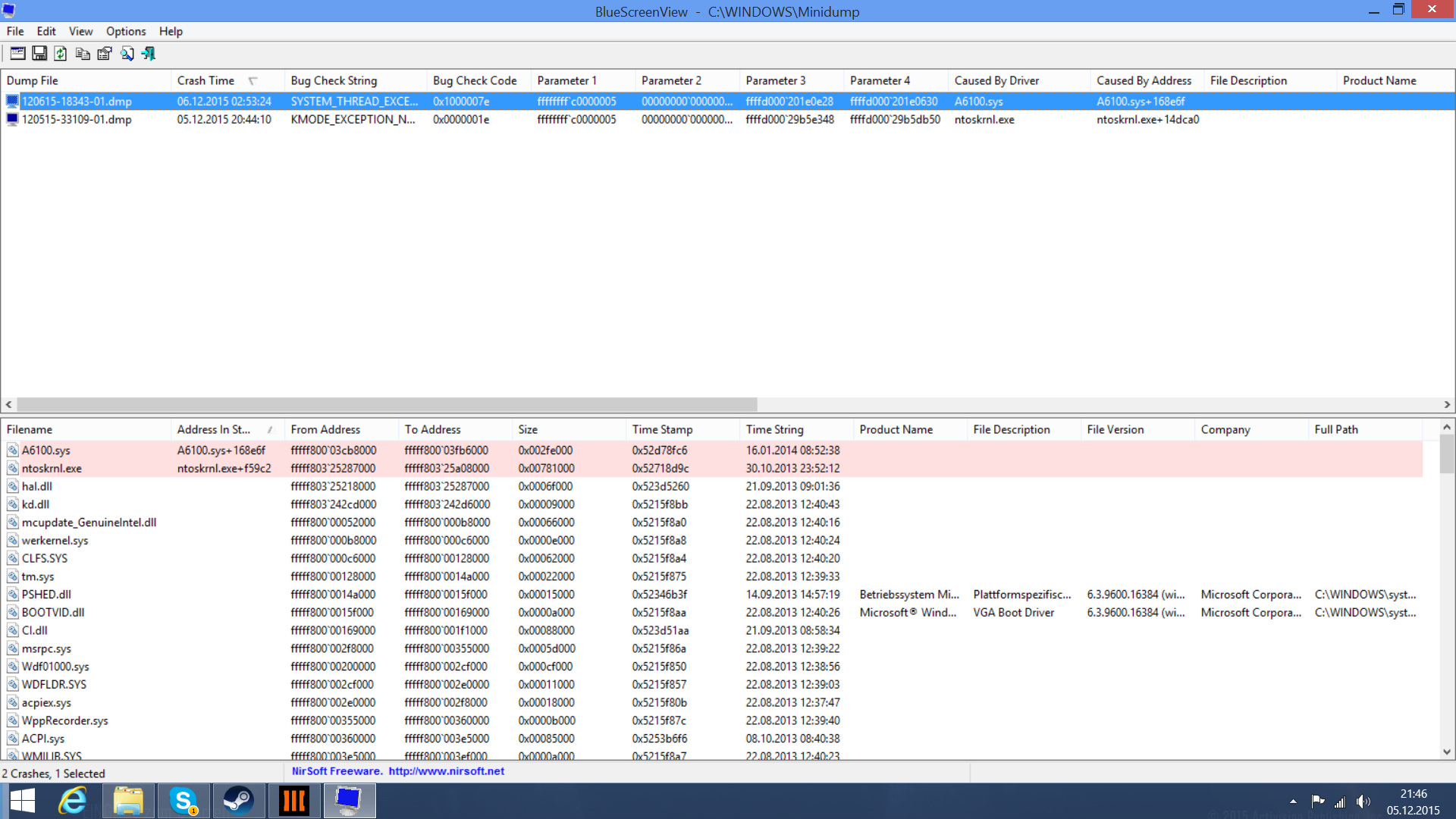Click the Save Selected Items floppy icon
1456x819 pixels.
39,54
